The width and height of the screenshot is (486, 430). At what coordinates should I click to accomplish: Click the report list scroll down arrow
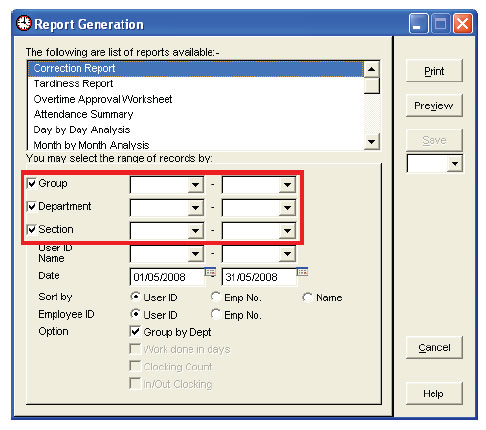click(371, 142)
